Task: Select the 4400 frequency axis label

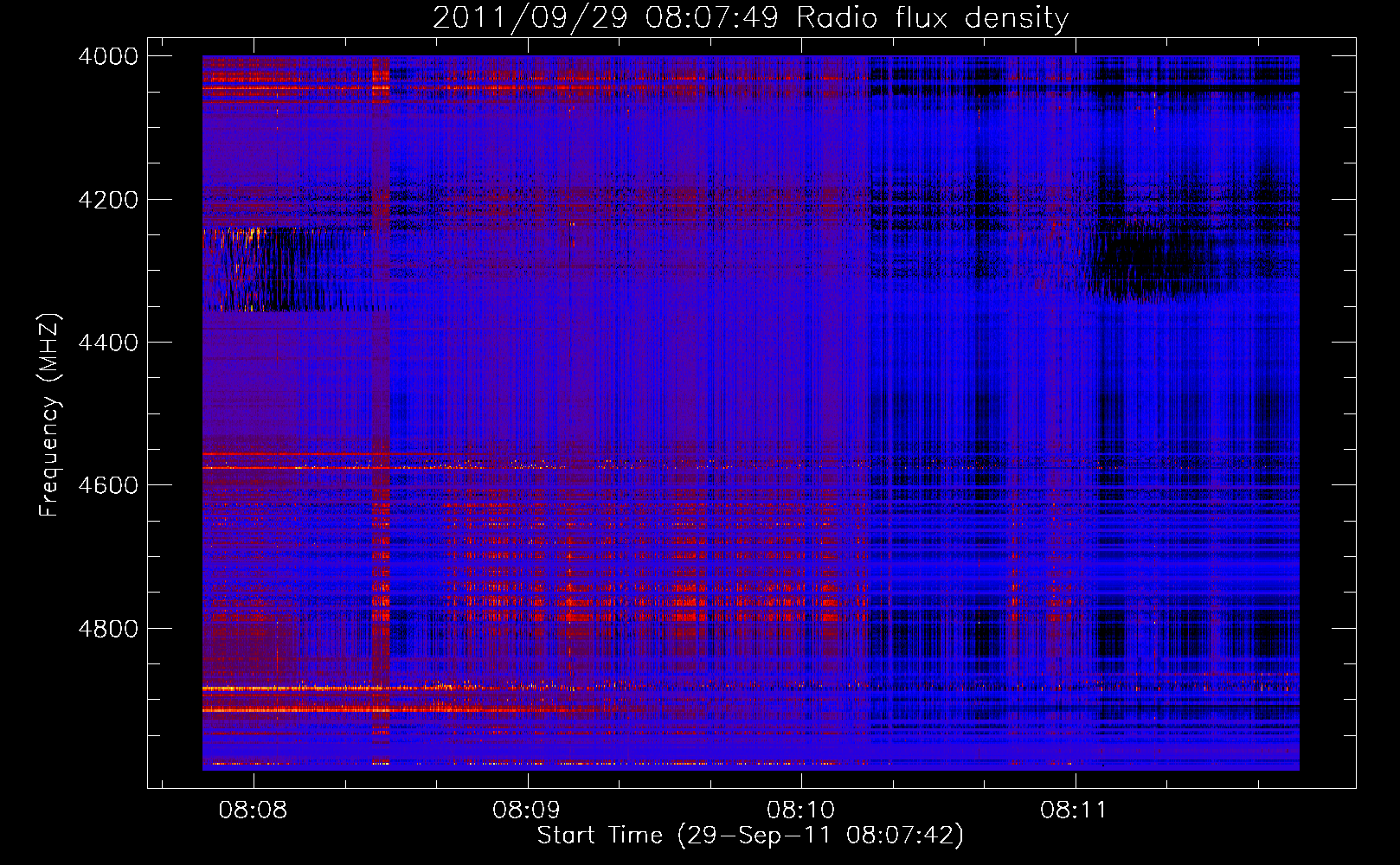Action: [x=108, y=343]
